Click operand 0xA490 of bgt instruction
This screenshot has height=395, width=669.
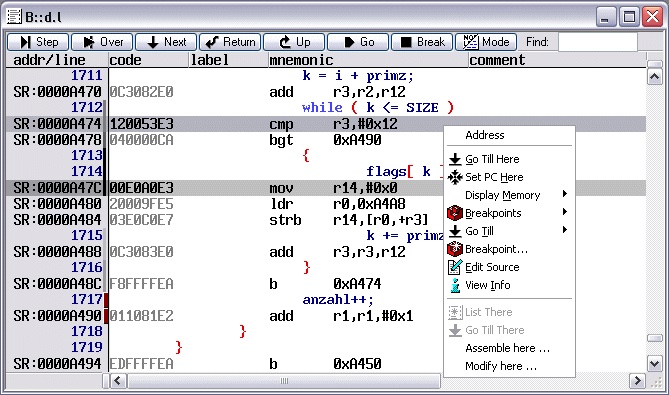[x=357, y=140]
